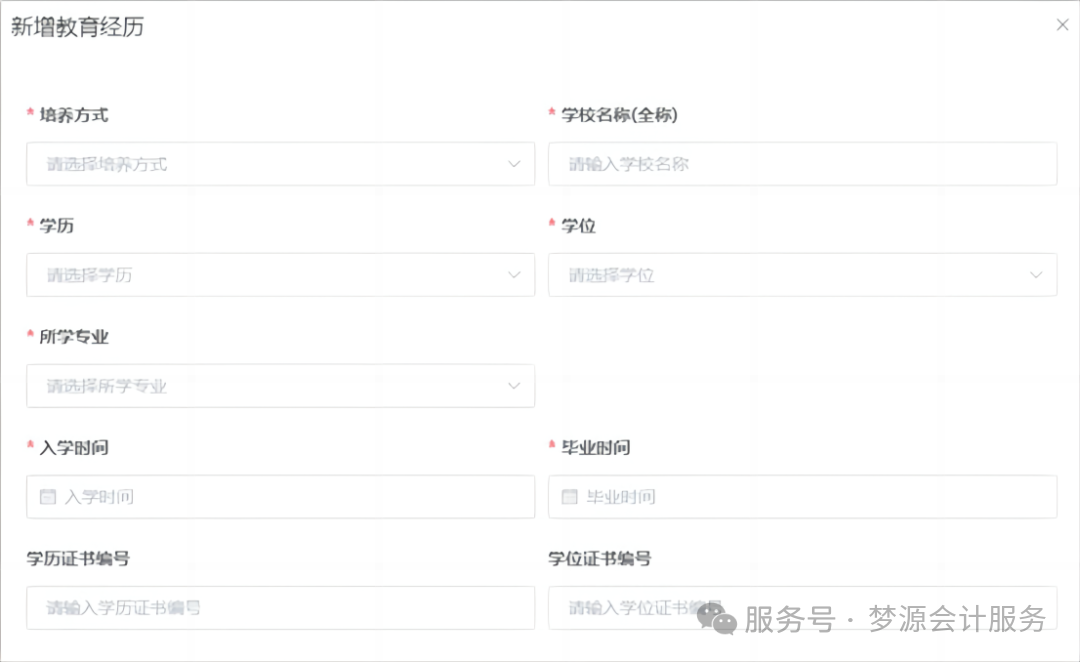Click chevron arrow of 所学专业 select

(514, 386)
